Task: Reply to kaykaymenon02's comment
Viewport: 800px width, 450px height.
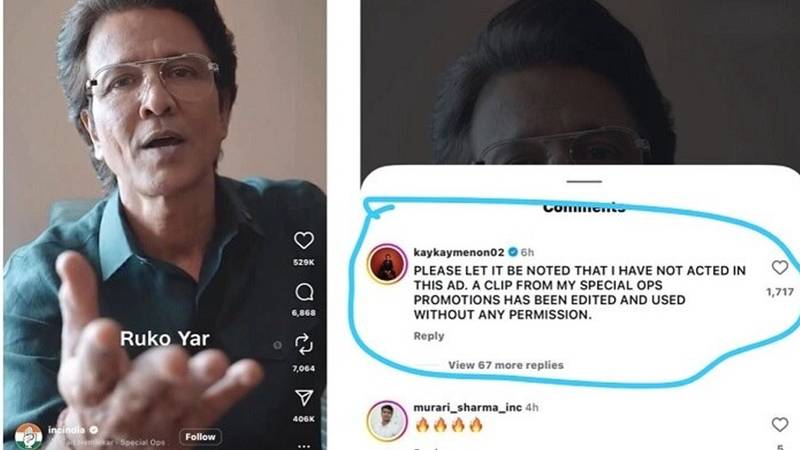Action: [429, 336]
